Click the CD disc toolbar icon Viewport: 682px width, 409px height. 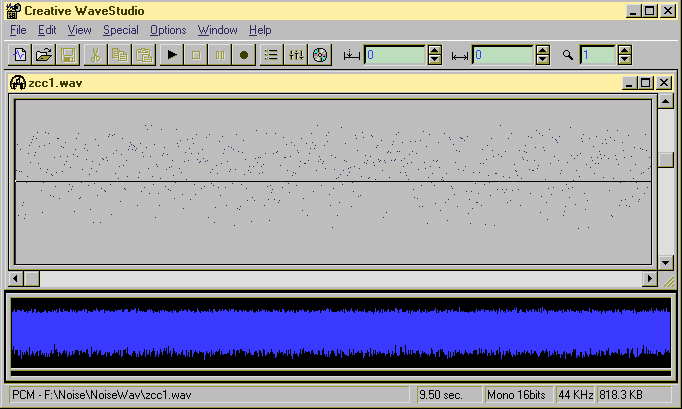[x=320, y=55]
